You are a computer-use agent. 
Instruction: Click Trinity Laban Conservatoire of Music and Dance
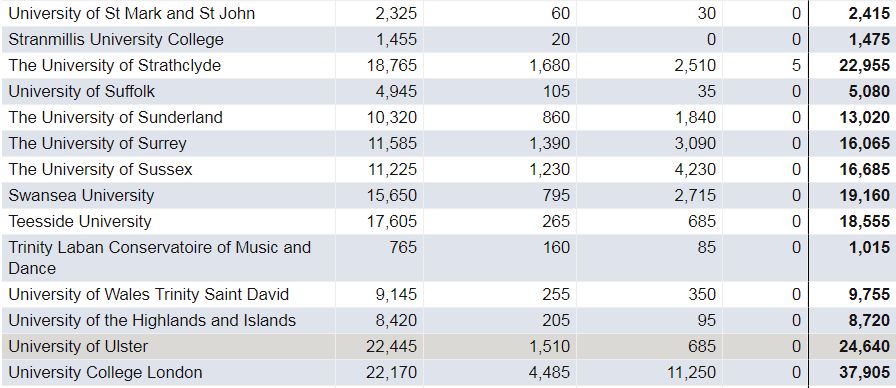coord(159,258)
